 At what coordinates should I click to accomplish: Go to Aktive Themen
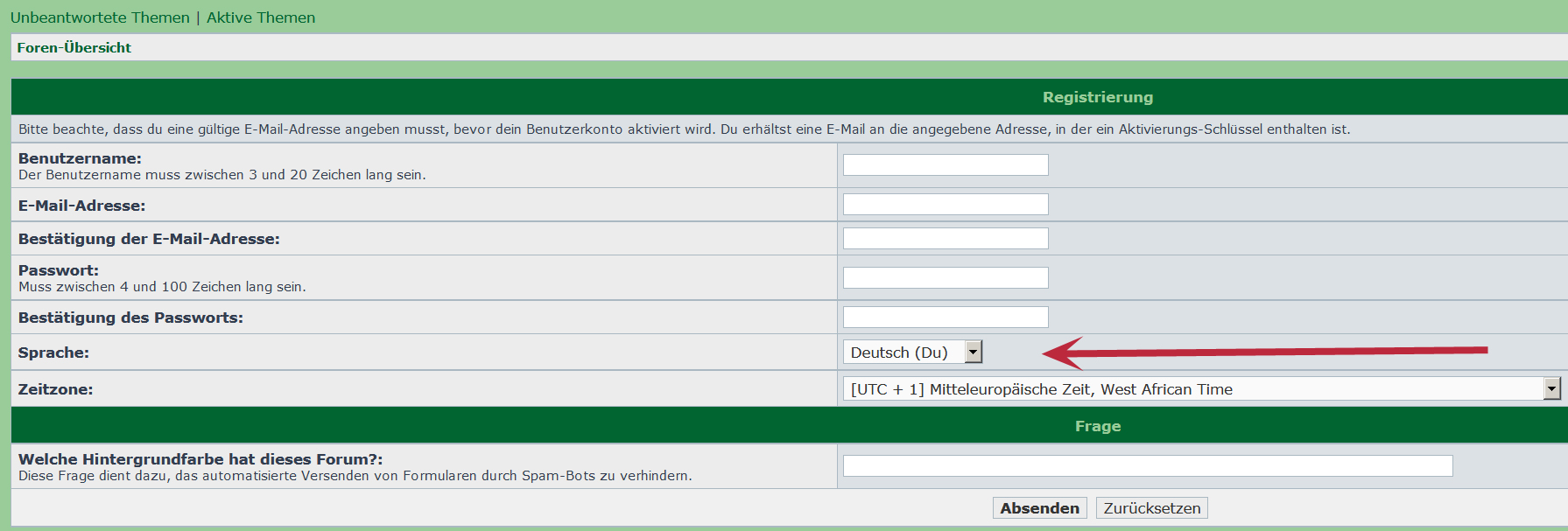(x=261, y=17)
